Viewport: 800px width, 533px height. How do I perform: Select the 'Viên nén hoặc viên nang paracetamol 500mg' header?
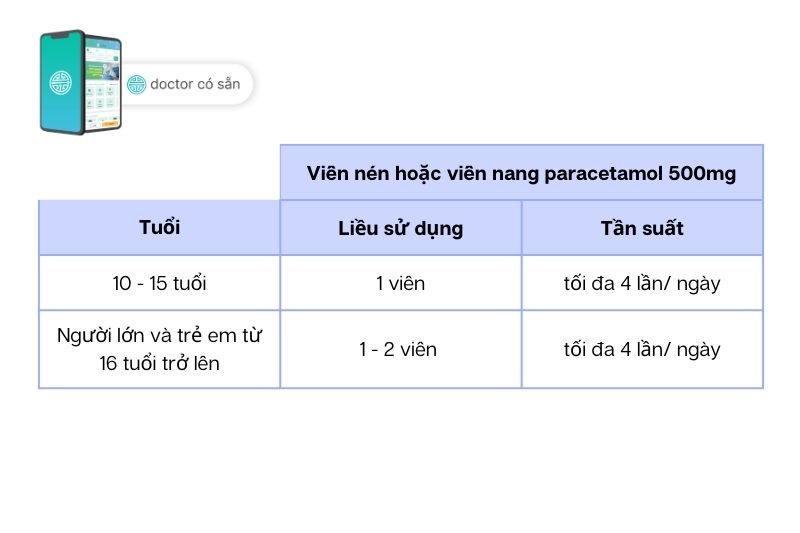tap(521, 173)
